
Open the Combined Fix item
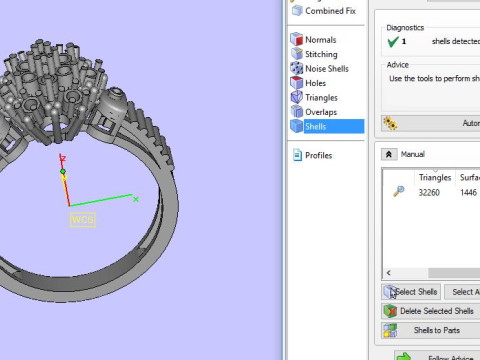point(330,11)
